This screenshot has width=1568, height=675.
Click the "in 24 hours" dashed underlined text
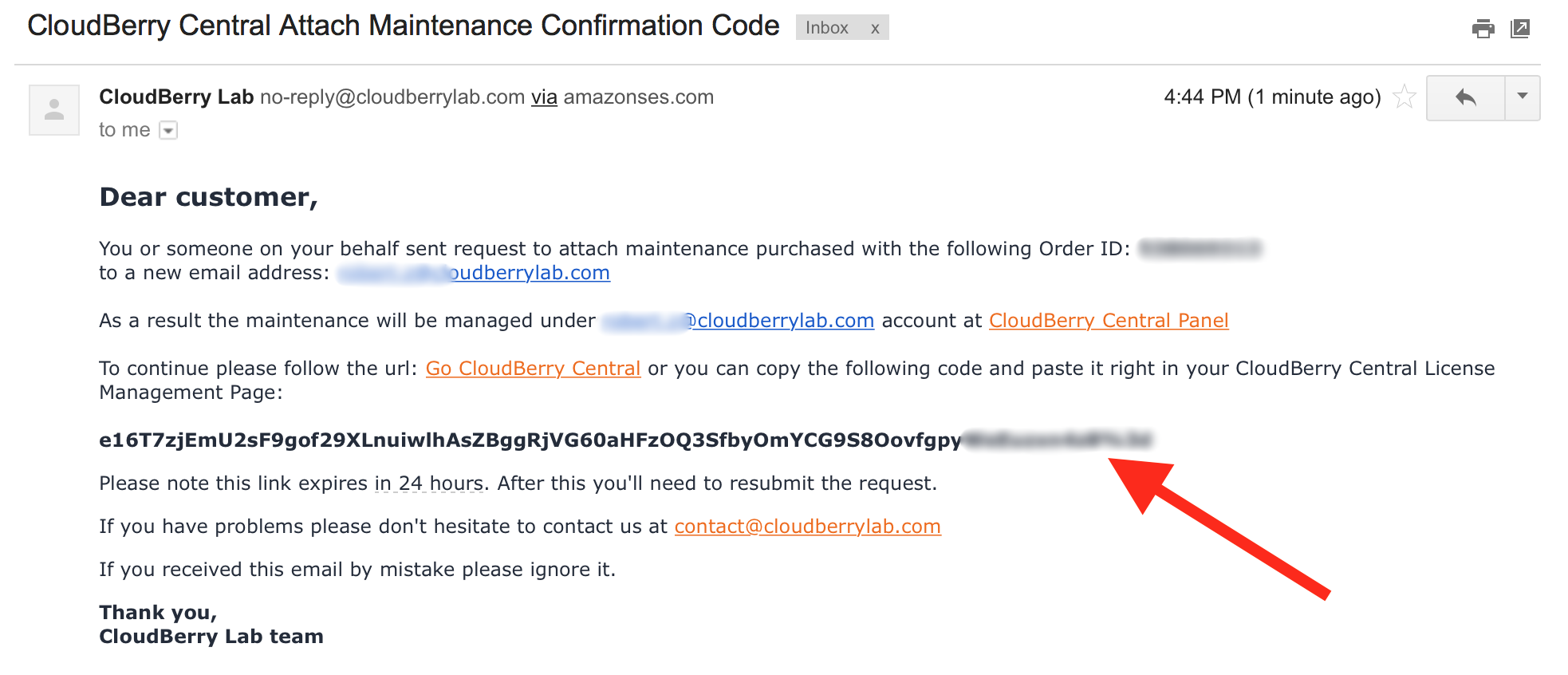tap(429, 484)
